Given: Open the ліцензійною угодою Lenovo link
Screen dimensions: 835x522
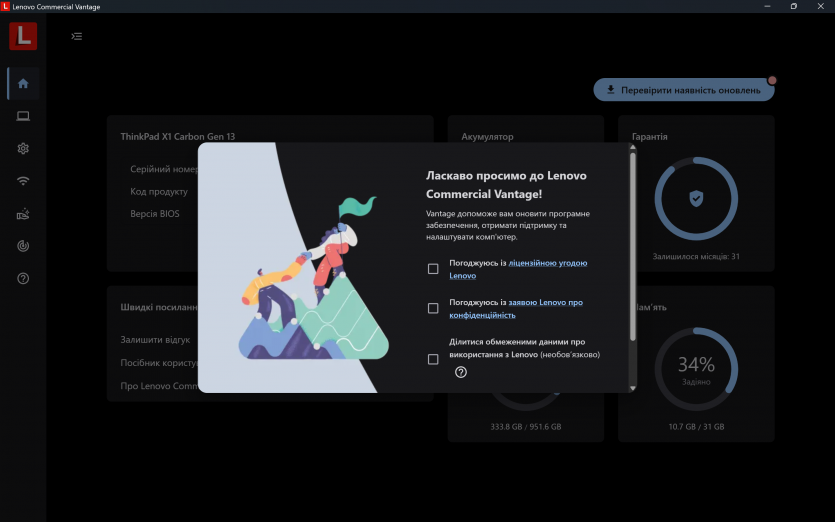Looking at the screenshot, I should tap(547, 263).
